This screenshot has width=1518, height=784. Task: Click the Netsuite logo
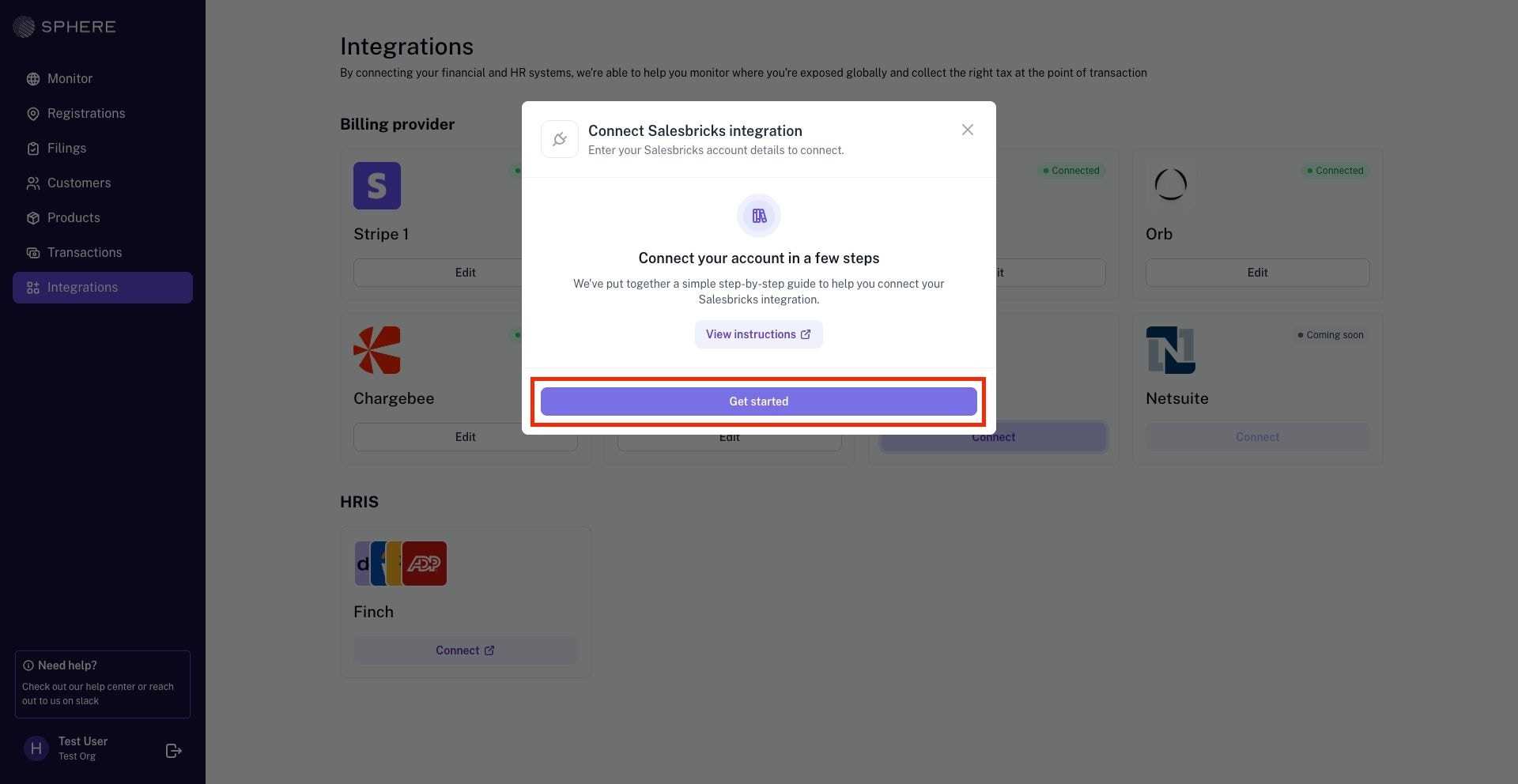(x=1171, y=350)
